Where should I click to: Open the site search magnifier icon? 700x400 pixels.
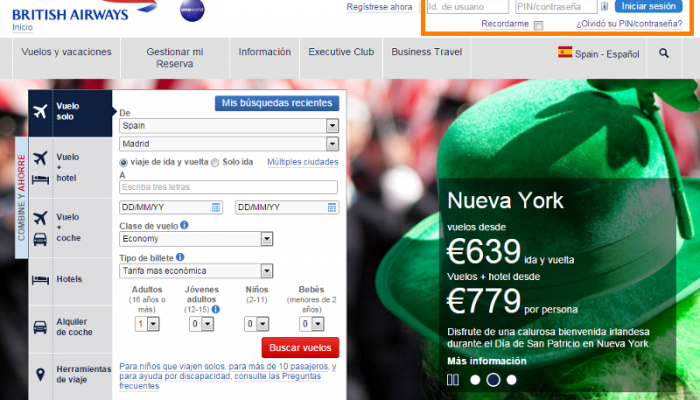[664, 53]
